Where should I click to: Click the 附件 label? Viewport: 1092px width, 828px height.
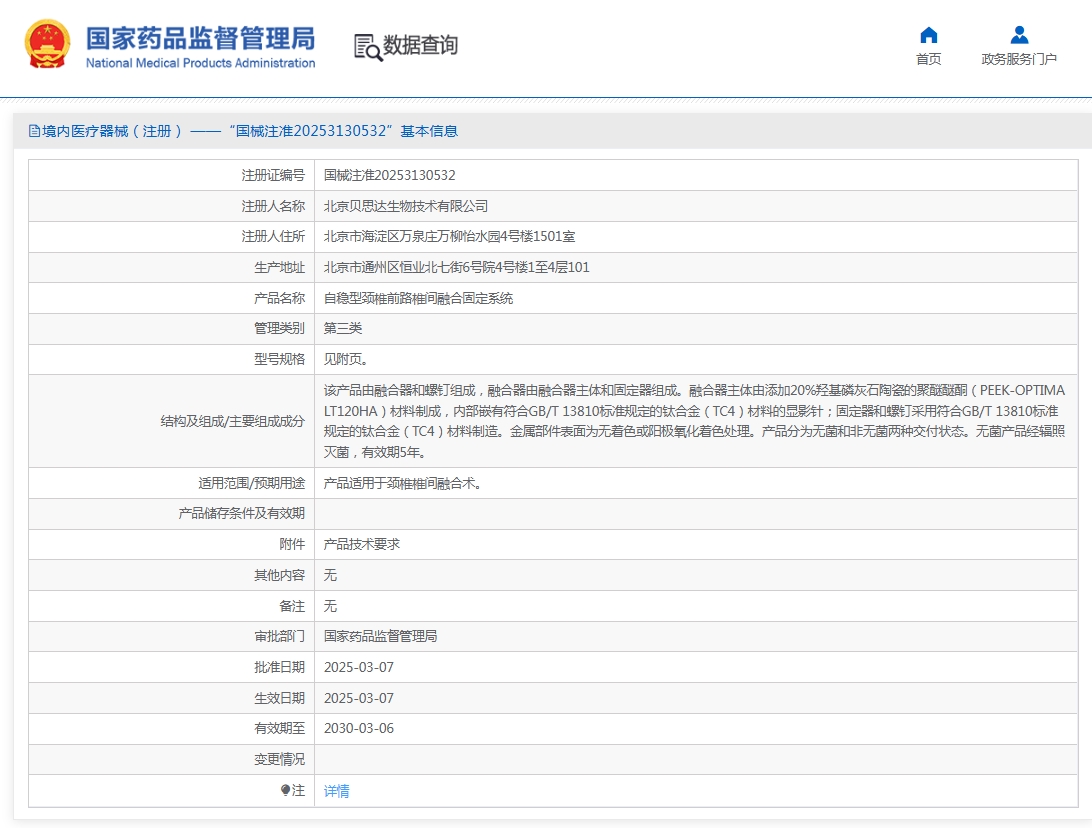point(292,544)
